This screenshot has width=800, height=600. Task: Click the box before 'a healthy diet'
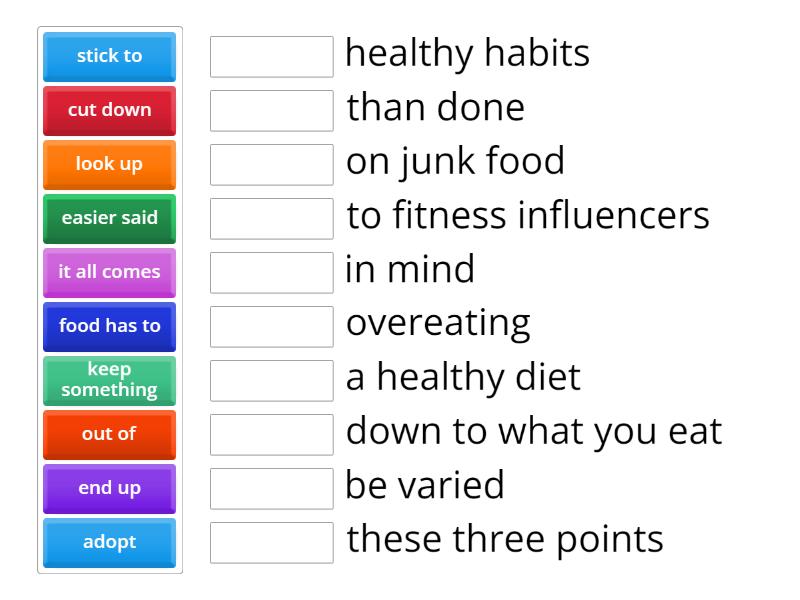[271, 381]
